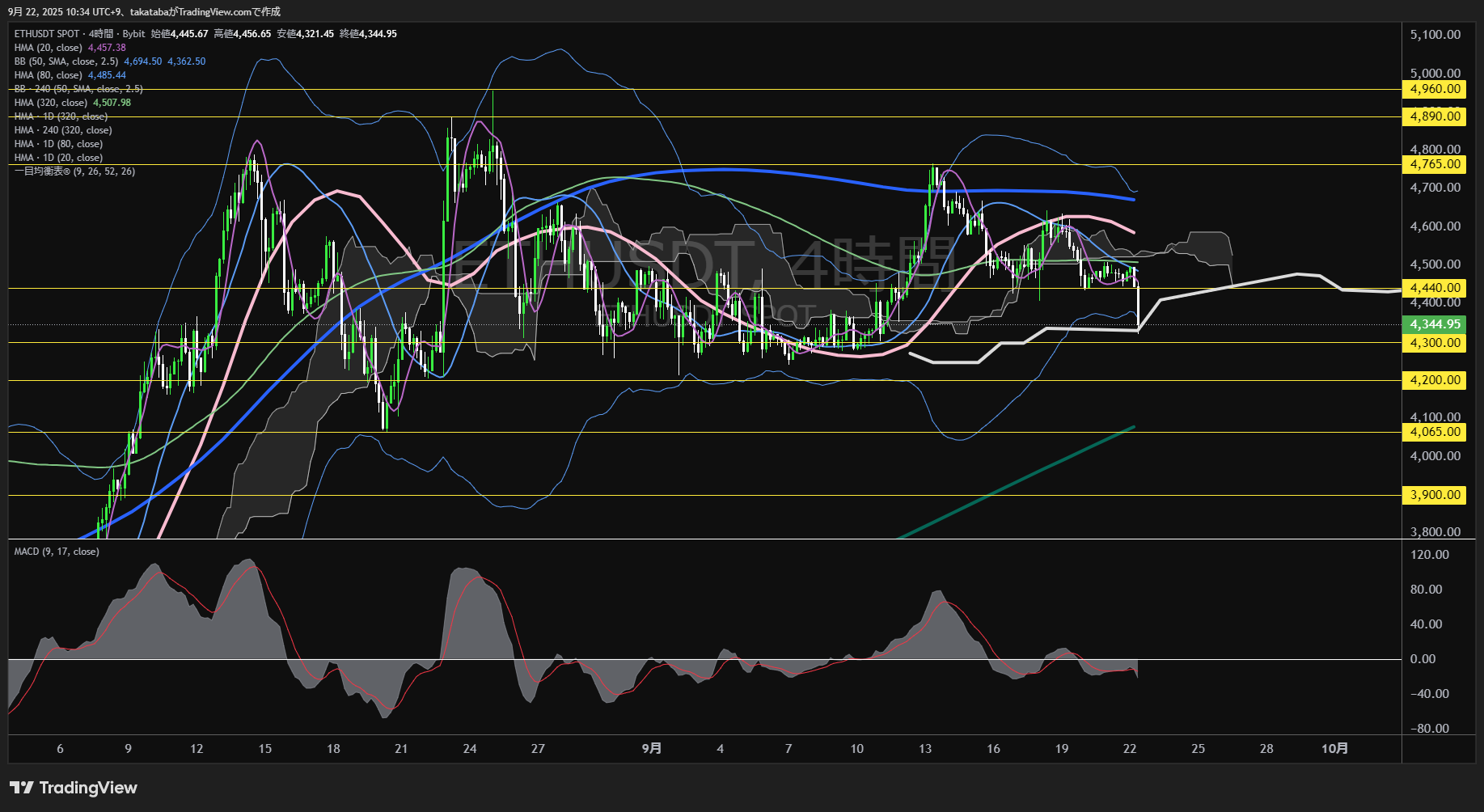Click the open price value 始値4,445.67
This screenshot has height=812, width=1484.
point(180,34)
